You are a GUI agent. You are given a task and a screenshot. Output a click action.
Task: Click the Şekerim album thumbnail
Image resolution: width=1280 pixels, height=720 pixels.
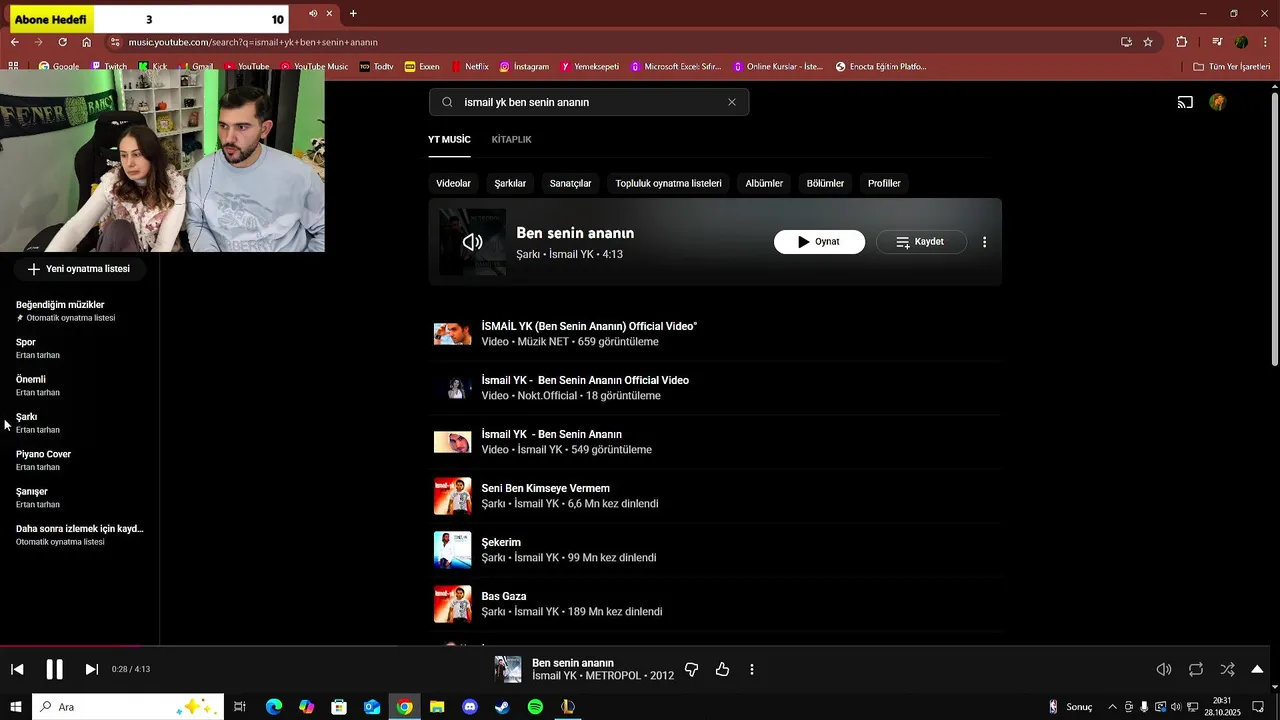point(452,550)
